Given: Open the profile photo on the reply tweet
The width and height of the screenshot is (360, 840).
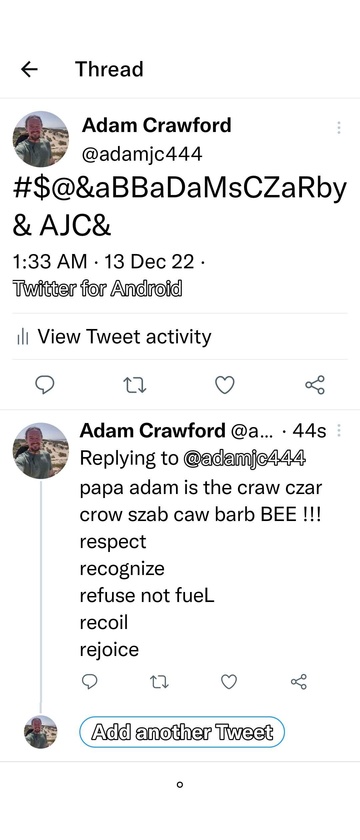Looking at the screenshot, I should 41,451.
